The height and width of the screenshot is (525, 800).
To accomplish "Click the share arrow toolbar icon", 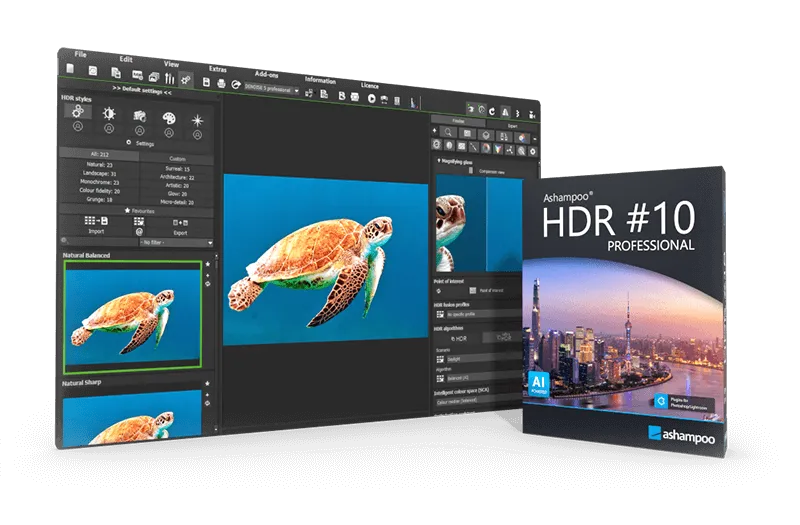I will pos(236,85).
